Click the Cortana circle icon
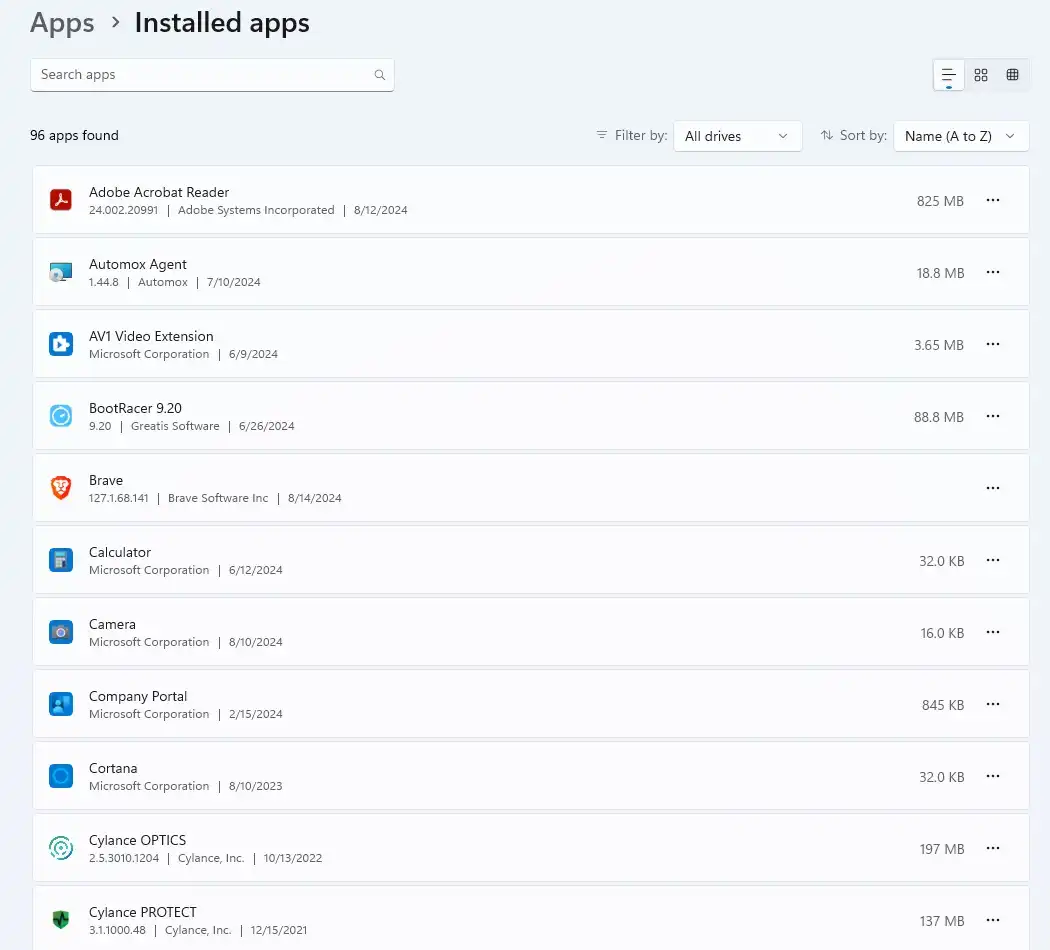1050x950 pixels. coord(61,776)
